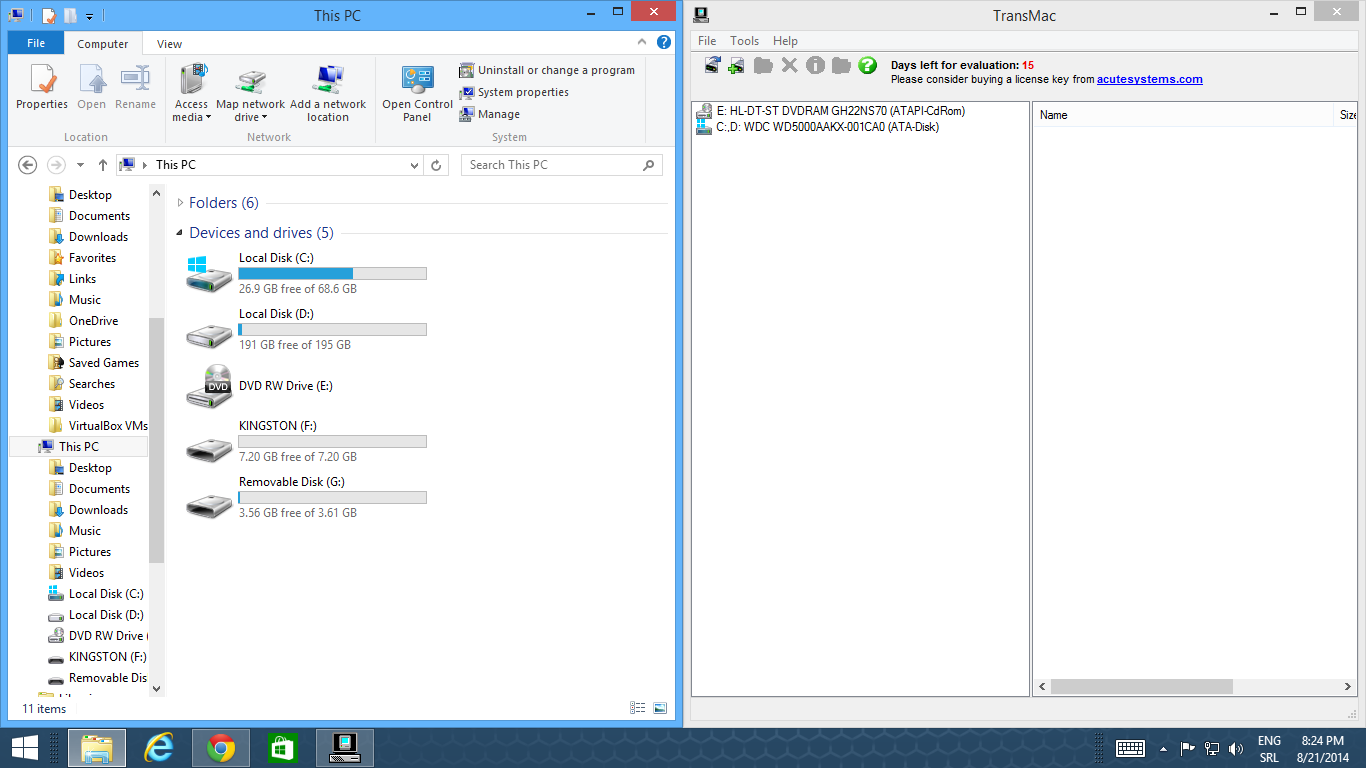The width and height of the screenshot is (1366, 768).
Task: Click the Local Disk (C:) capacity bar
Action: pyautogui.click(x=332, y=273)
